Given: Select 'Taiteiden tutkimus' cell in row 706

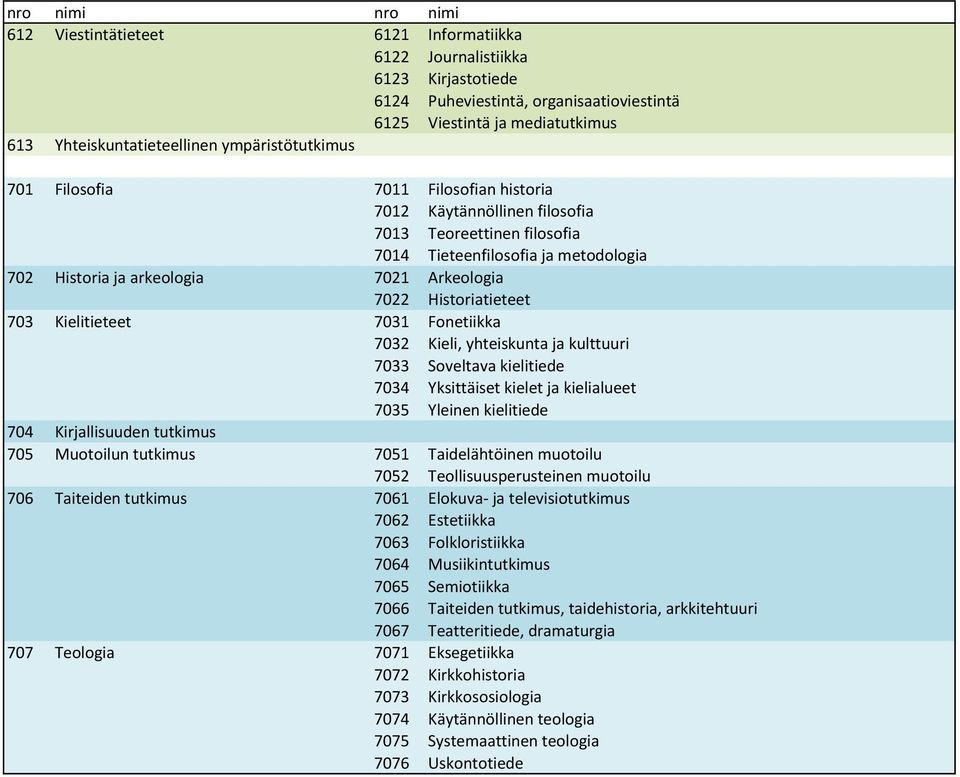Looking at the screenshot, I should 121,498.
